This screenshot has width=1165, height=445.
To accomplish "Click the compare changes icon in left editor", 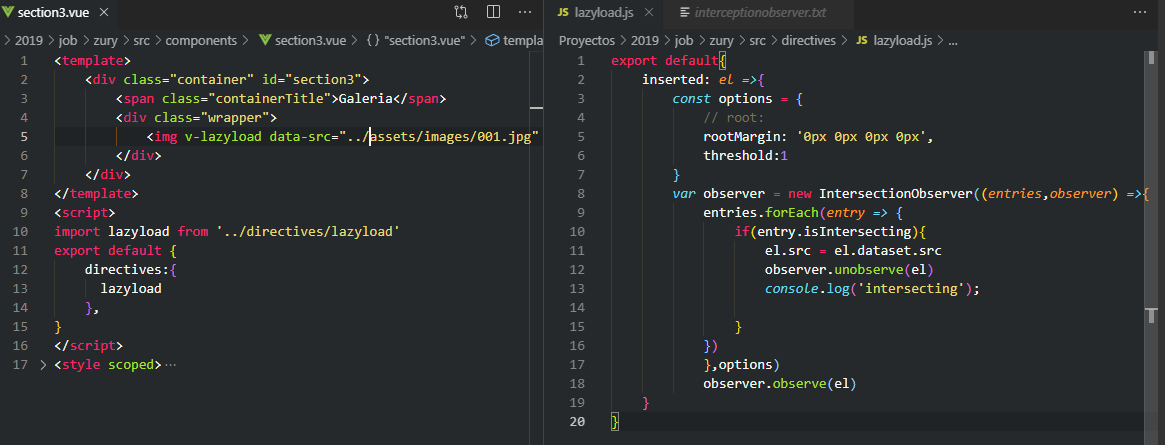I will pos(461,12).
